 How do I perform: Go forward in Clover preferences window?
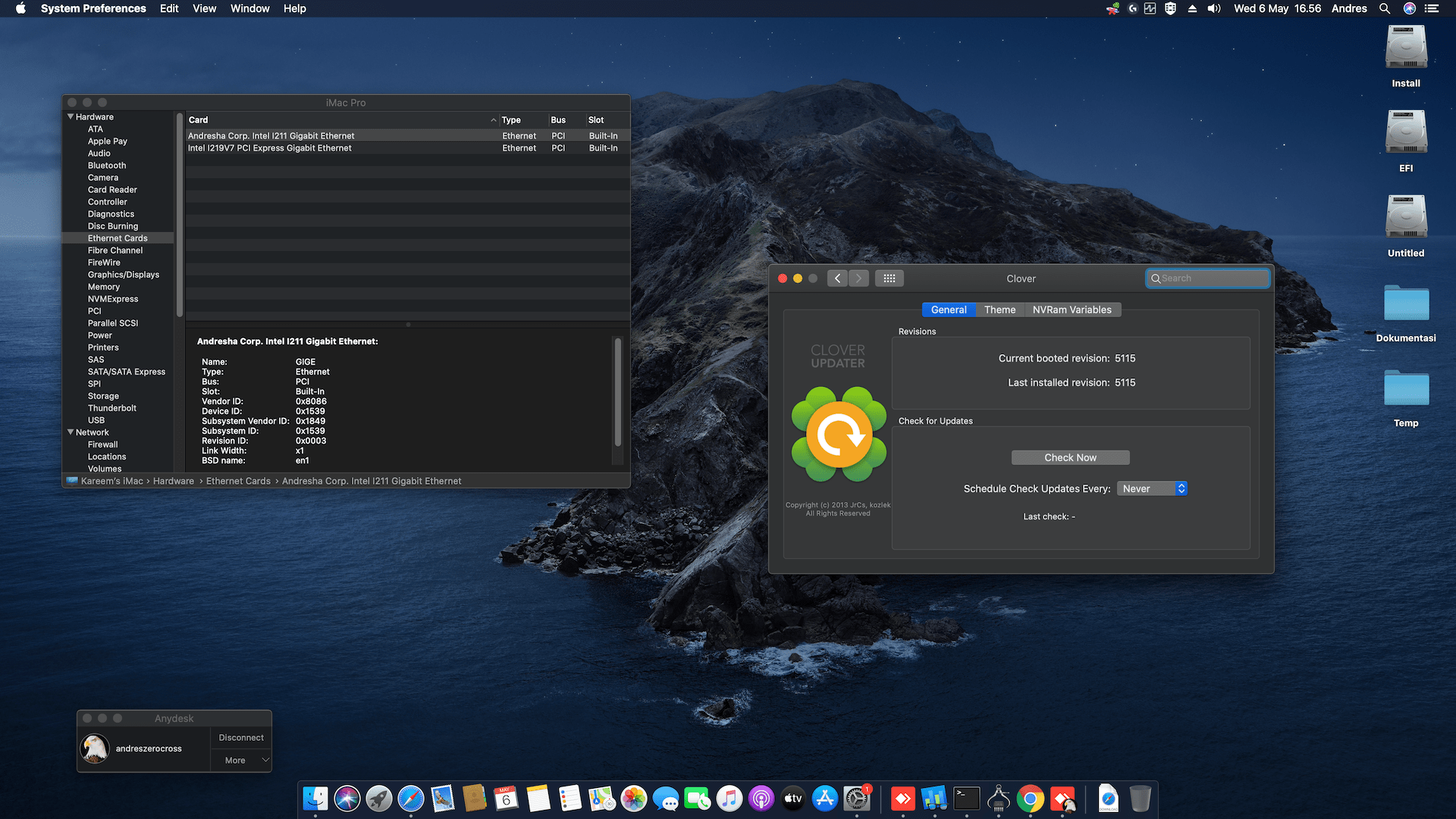click(x=858, y=278)
